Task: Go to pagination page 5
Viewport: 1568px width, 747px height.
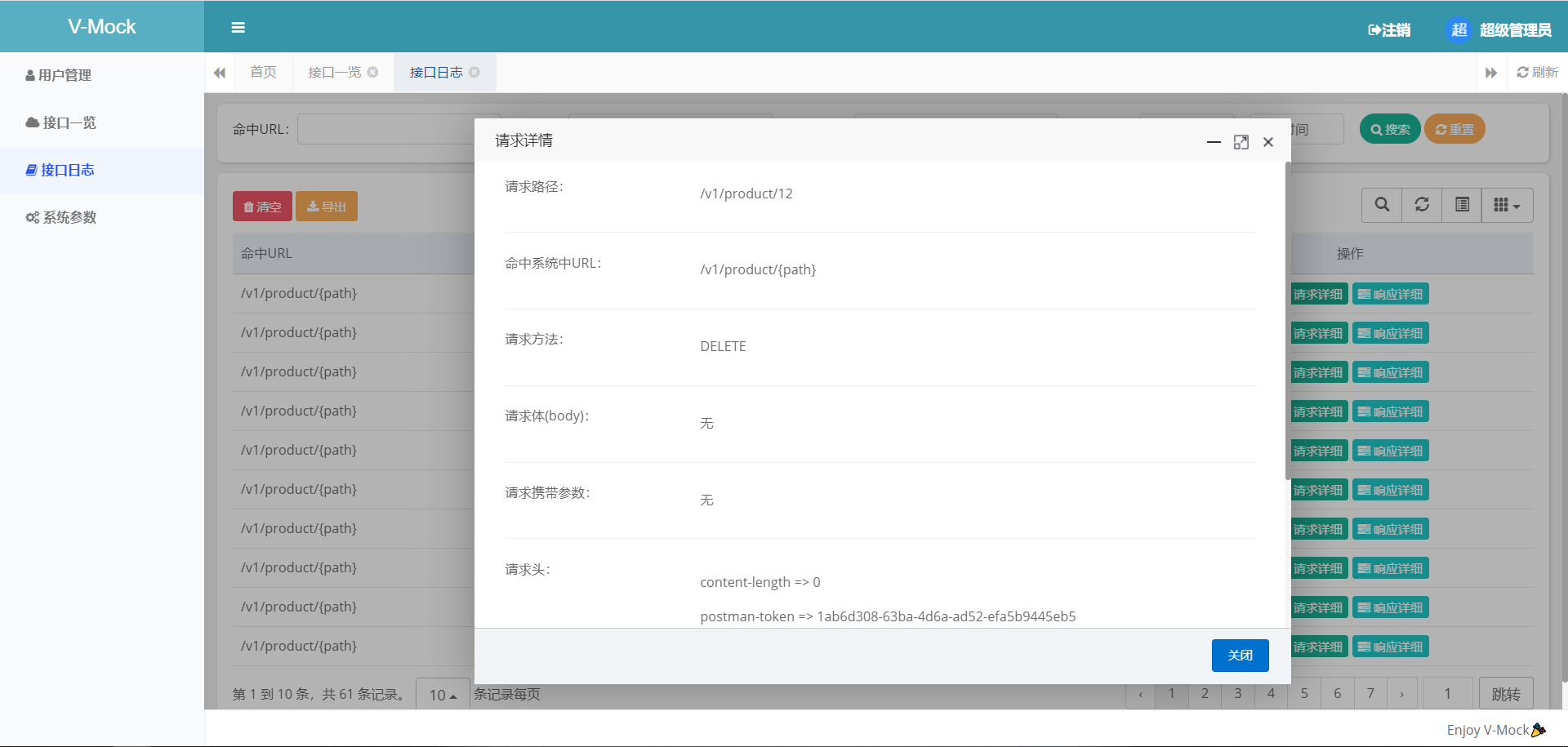Action: (1304, 693)
